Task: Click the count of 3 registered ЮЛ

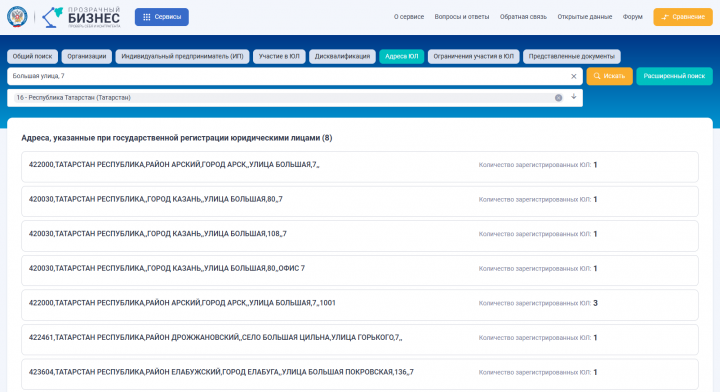Action: click(x=595, y=303)
